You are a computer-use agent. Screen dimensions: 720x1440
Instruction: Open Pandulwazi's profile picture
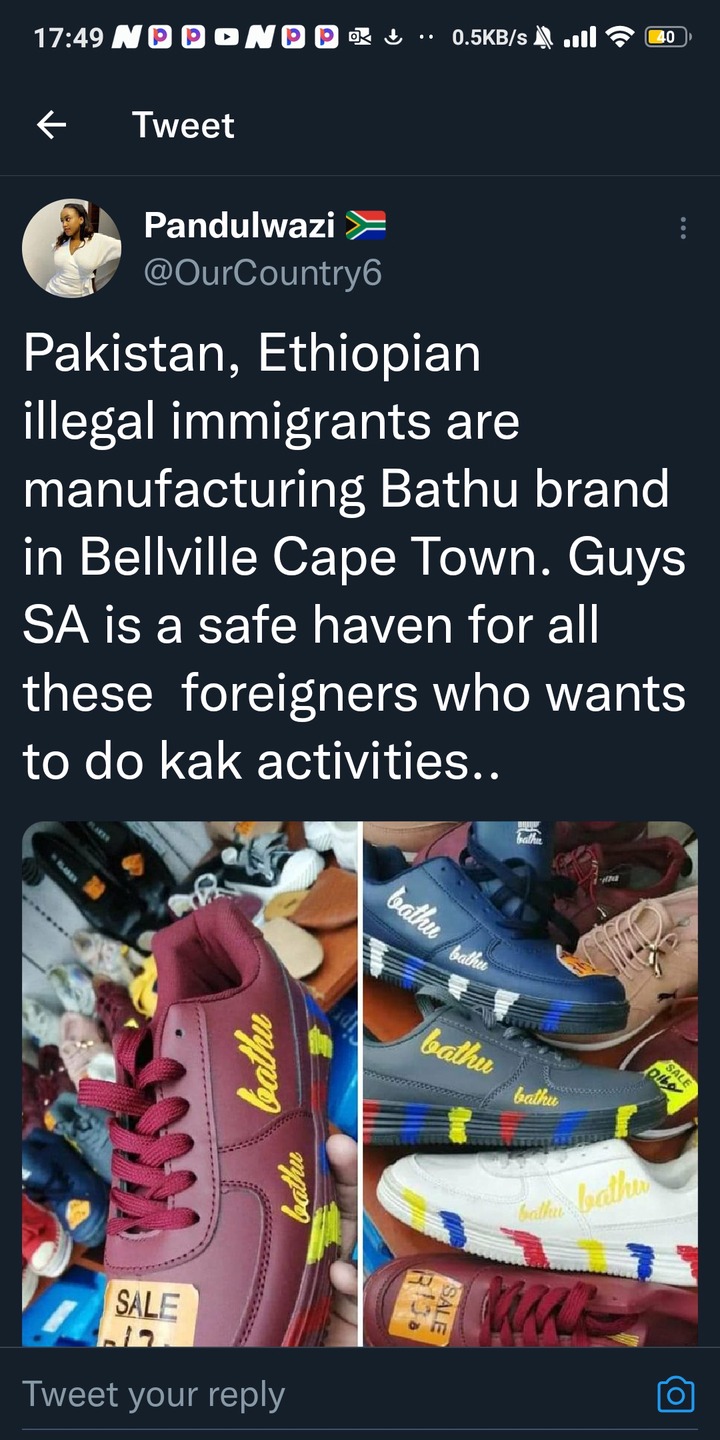(x=71, y=248)
